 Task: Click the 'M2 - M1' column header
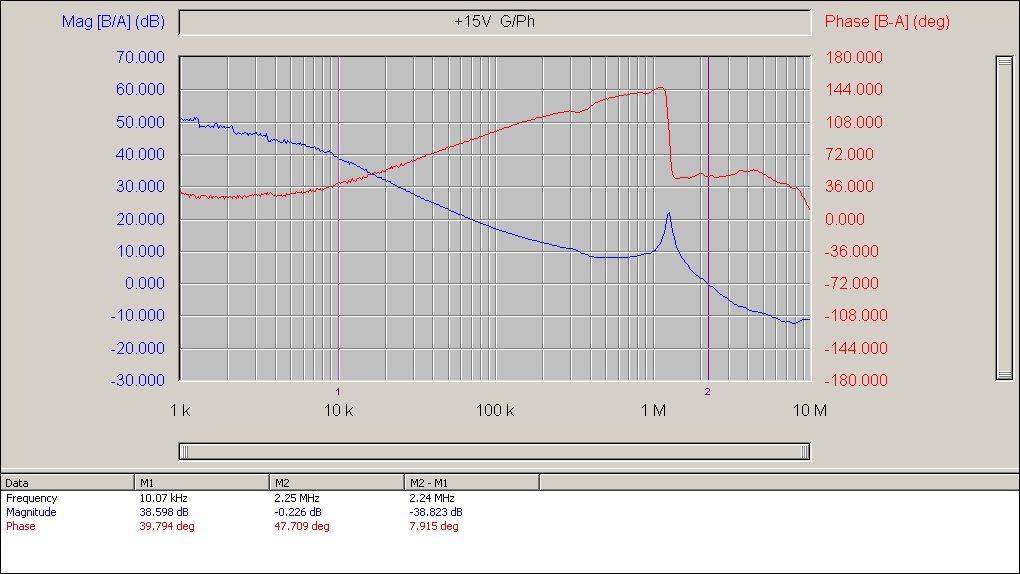(472, 483)
